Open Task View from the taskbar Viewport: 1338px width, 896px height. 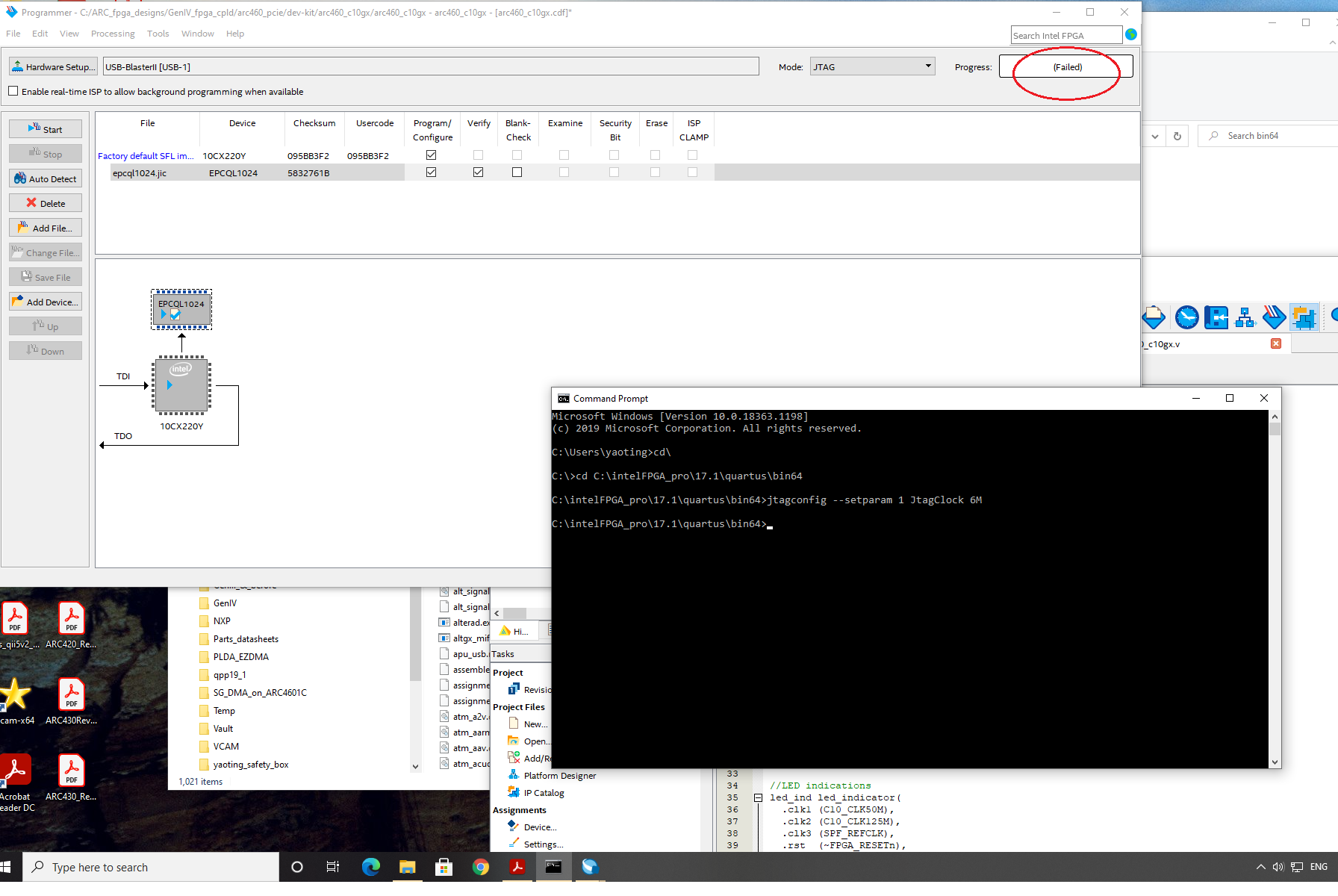click(333, 867)
